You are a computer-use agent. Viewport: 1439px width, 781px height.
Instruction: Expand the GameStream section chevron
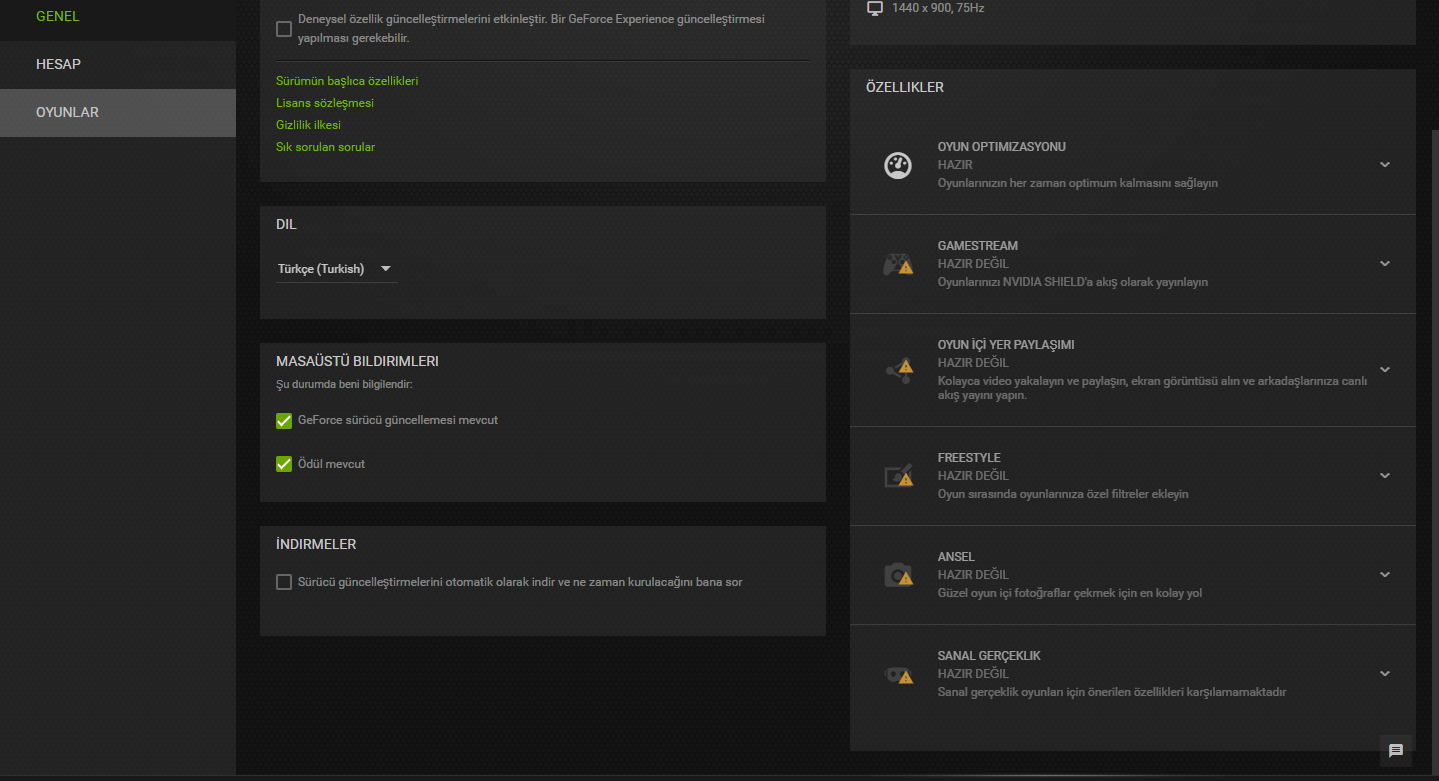point(1385,264)
